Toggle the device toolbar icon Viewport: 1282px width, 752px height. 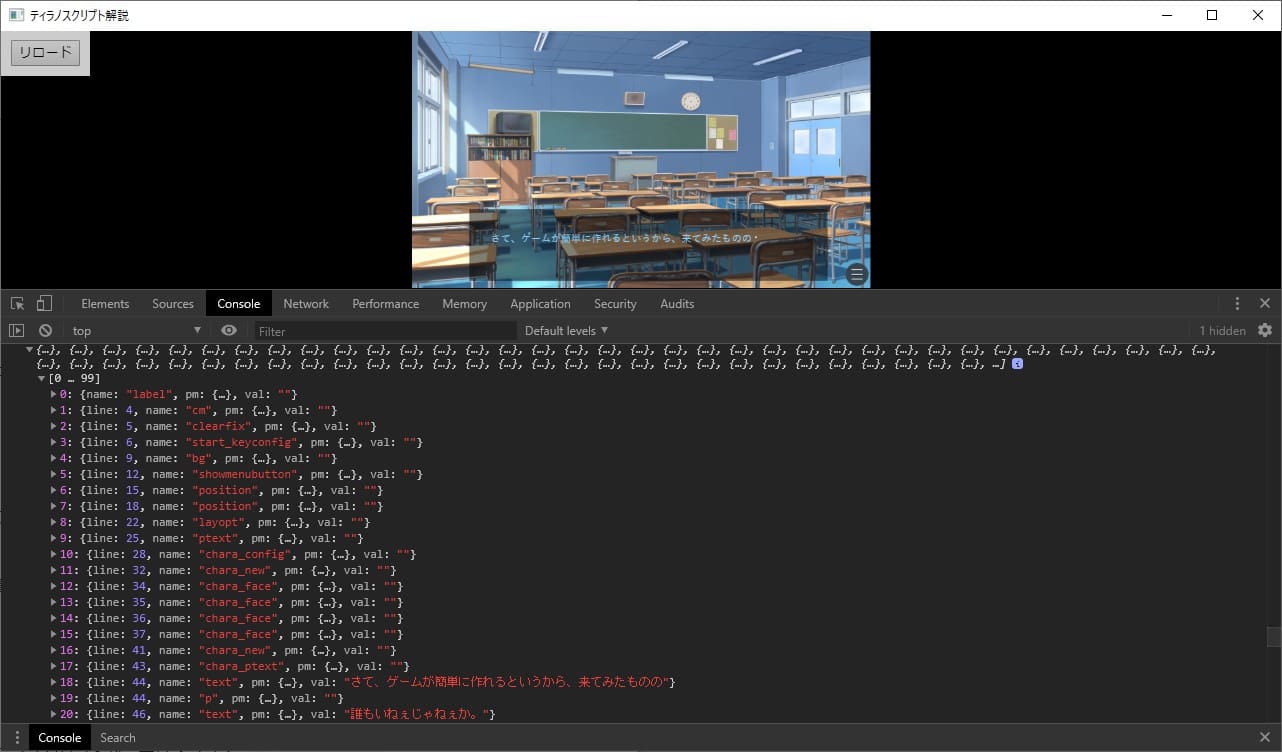pos(44,304)
